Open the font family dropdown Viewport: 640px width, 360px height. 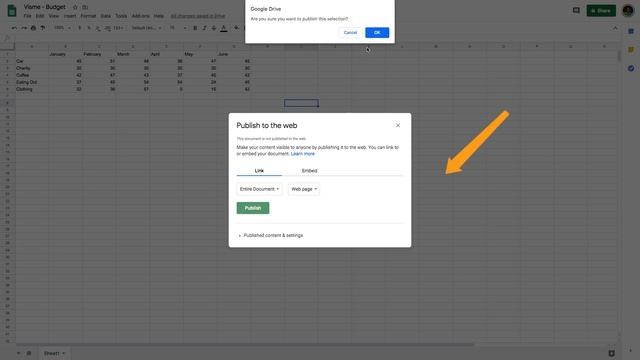point(146,28)
